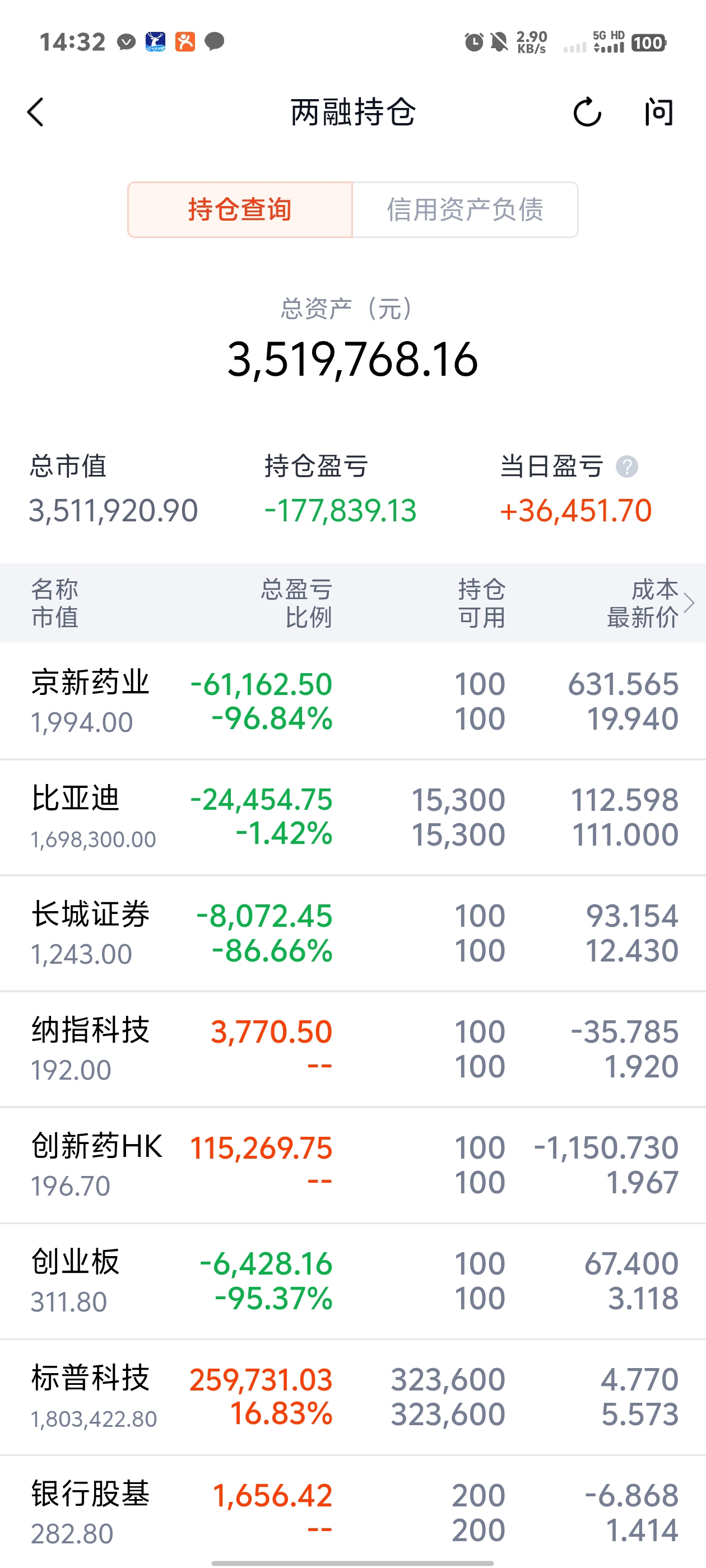706x1568 pixels.
Task: Open the 比亚迪 position details
Action: [352, 817]
